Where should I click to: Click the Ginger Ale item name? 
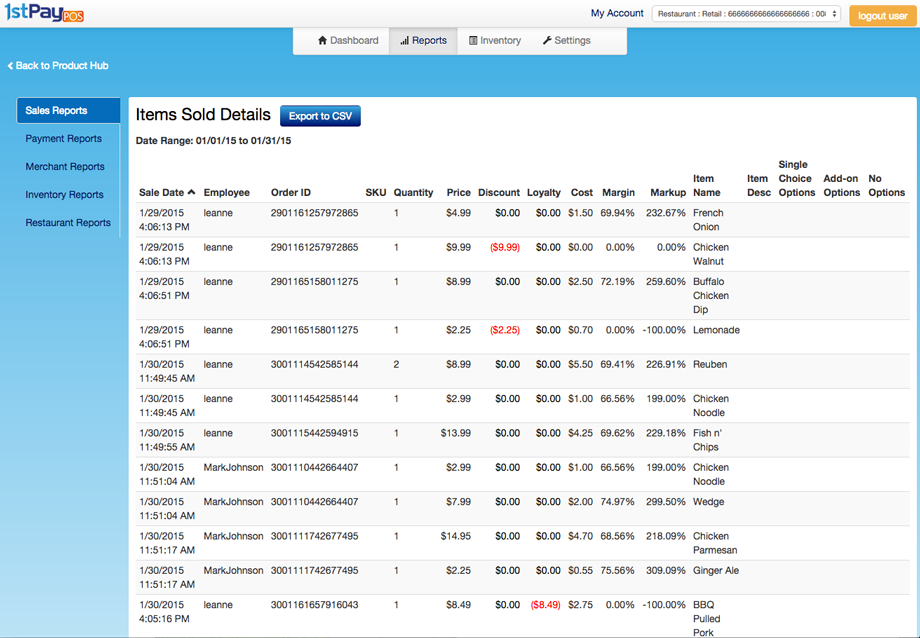click(716, 571)
